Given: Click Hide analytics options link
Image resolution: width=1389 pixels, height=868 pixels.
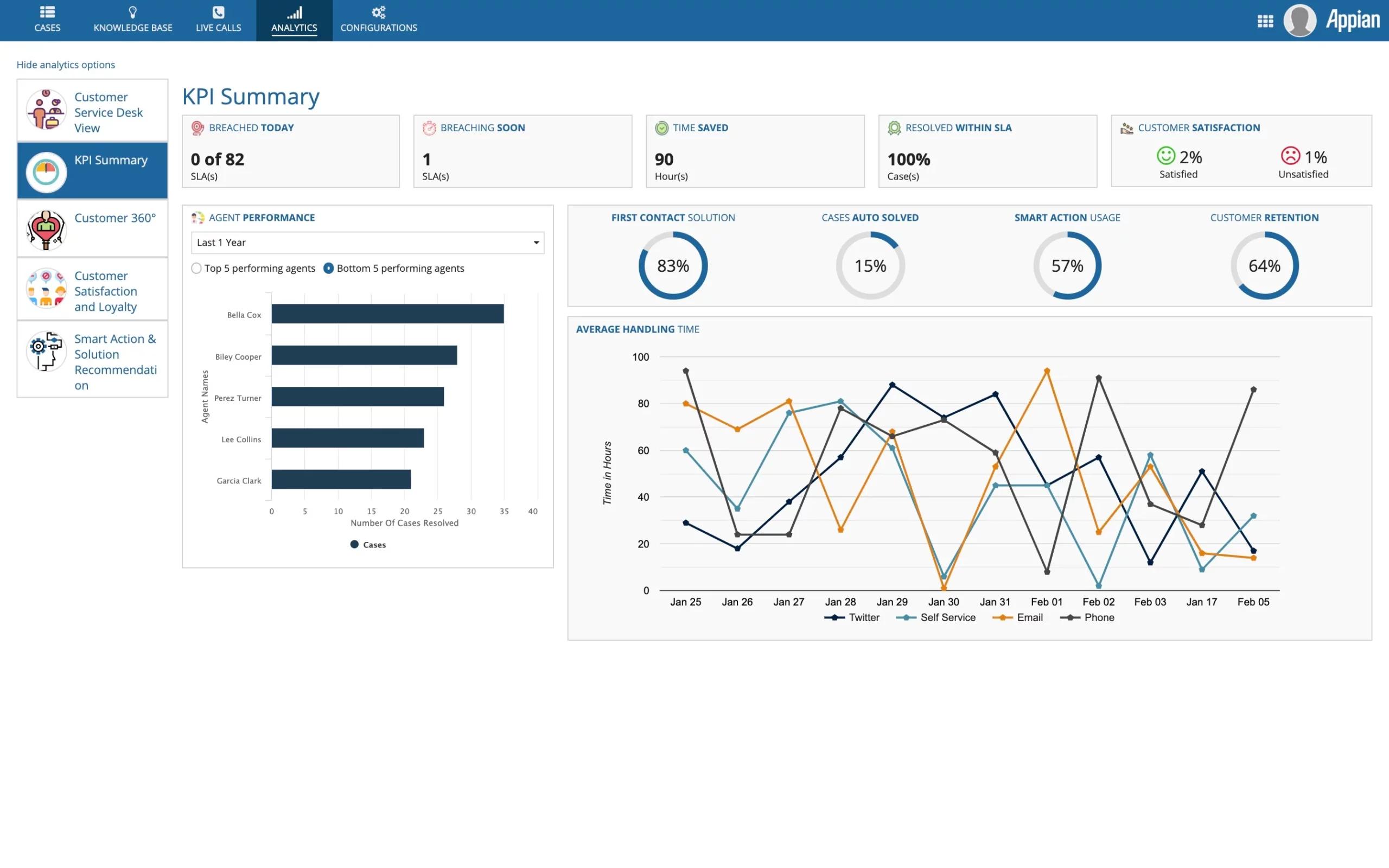Looking at the screenshot, I should 66,65.
